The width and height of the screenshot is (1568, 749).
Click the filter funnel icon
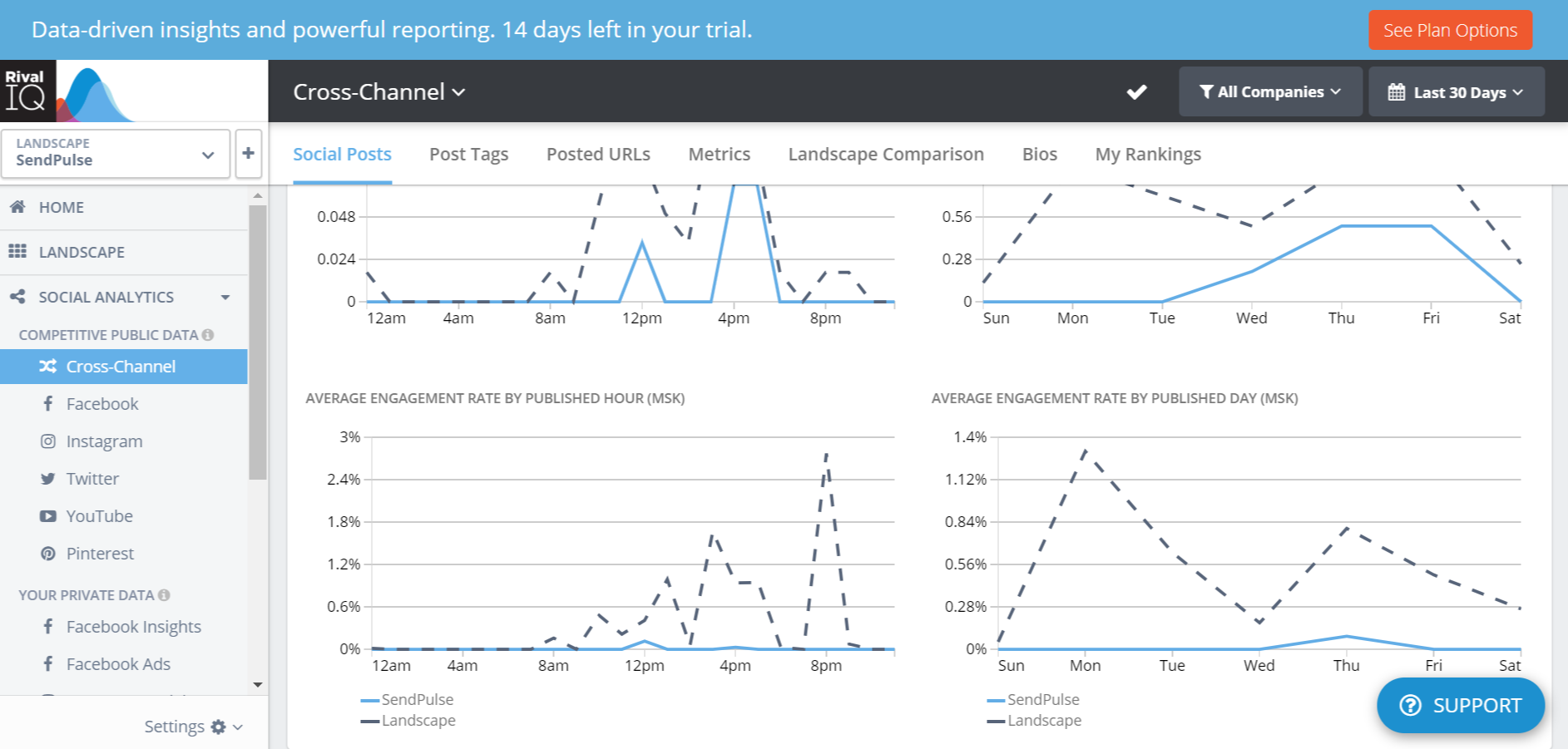point(1206,92)
